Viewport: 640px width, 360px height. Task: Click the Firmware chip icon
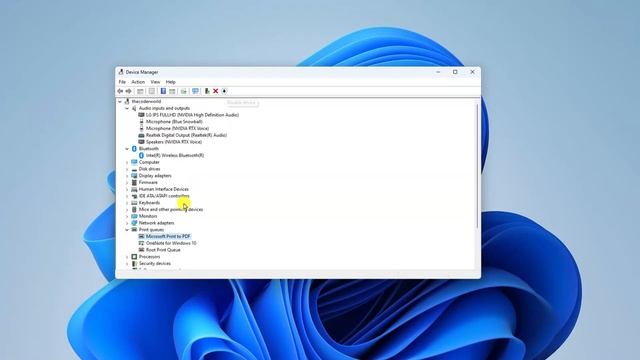click(134, 182)
